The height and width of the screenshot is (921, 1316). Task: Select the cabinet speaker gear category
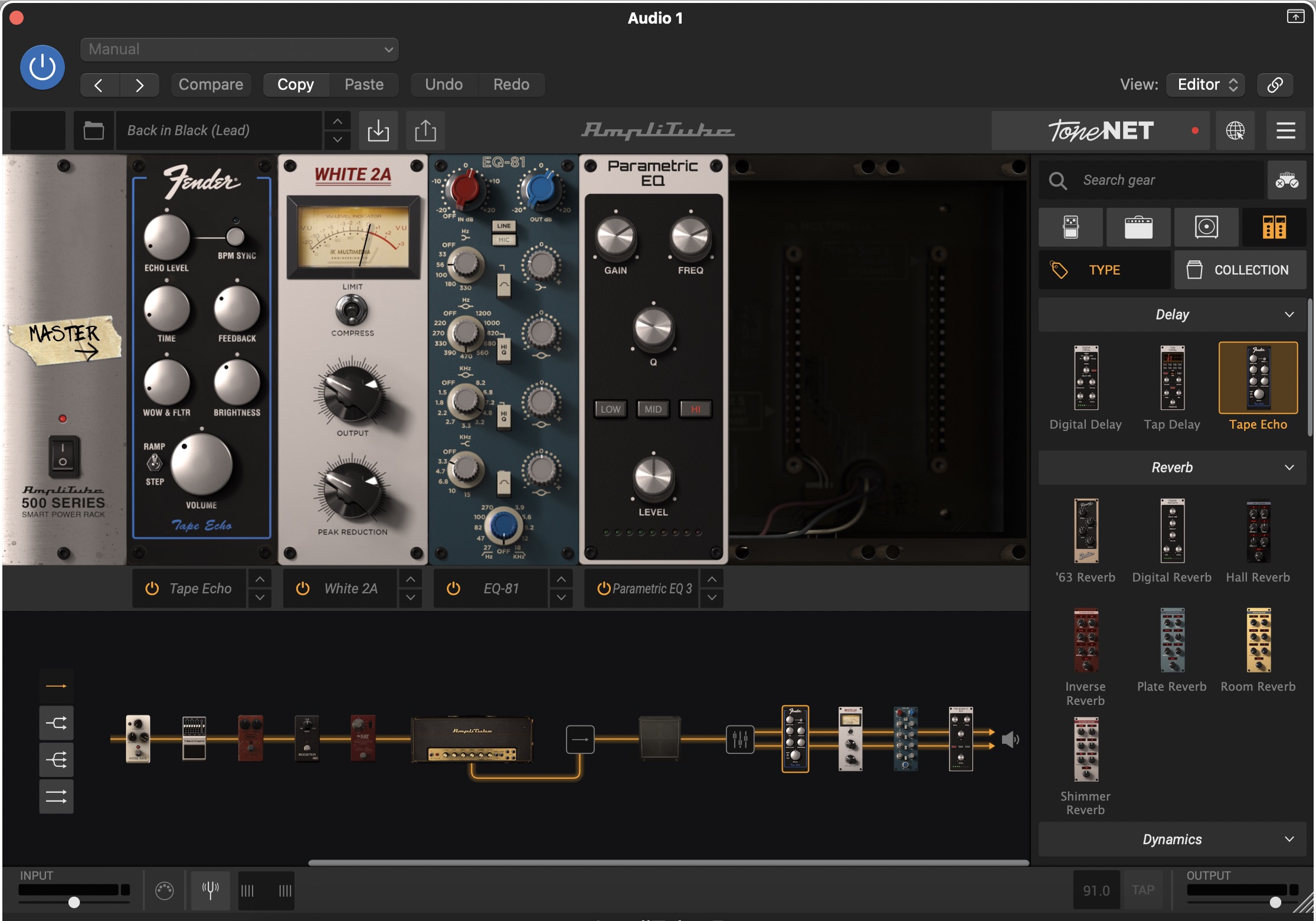pyautogui.click(x=1206, y=227)
